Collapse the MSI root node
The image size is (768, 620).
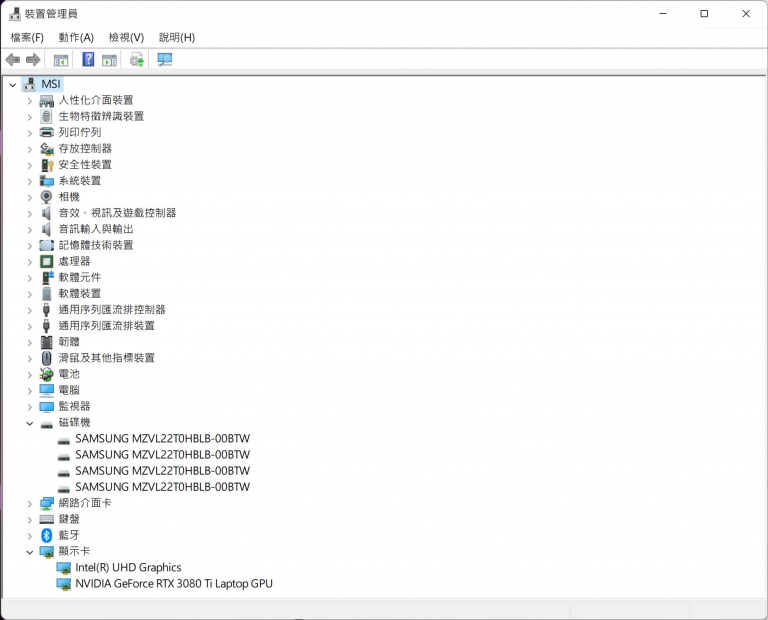[x=13, y=85]
